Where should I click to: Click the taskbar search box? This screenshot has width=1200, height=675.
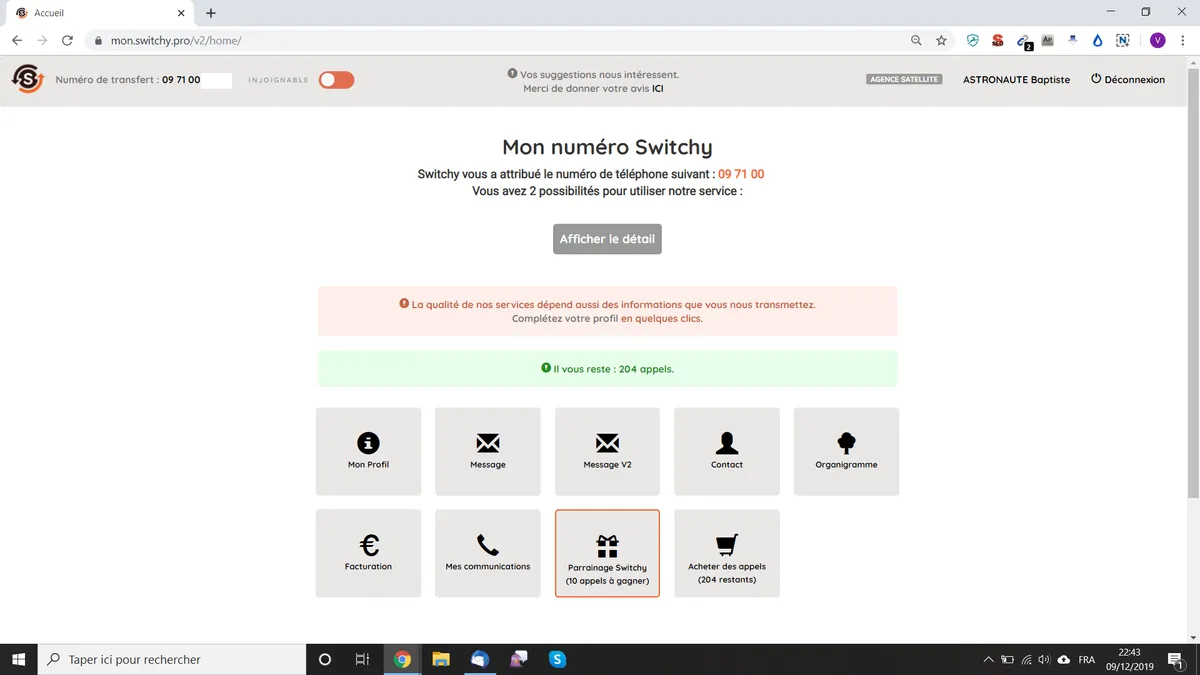coord(172,659)
